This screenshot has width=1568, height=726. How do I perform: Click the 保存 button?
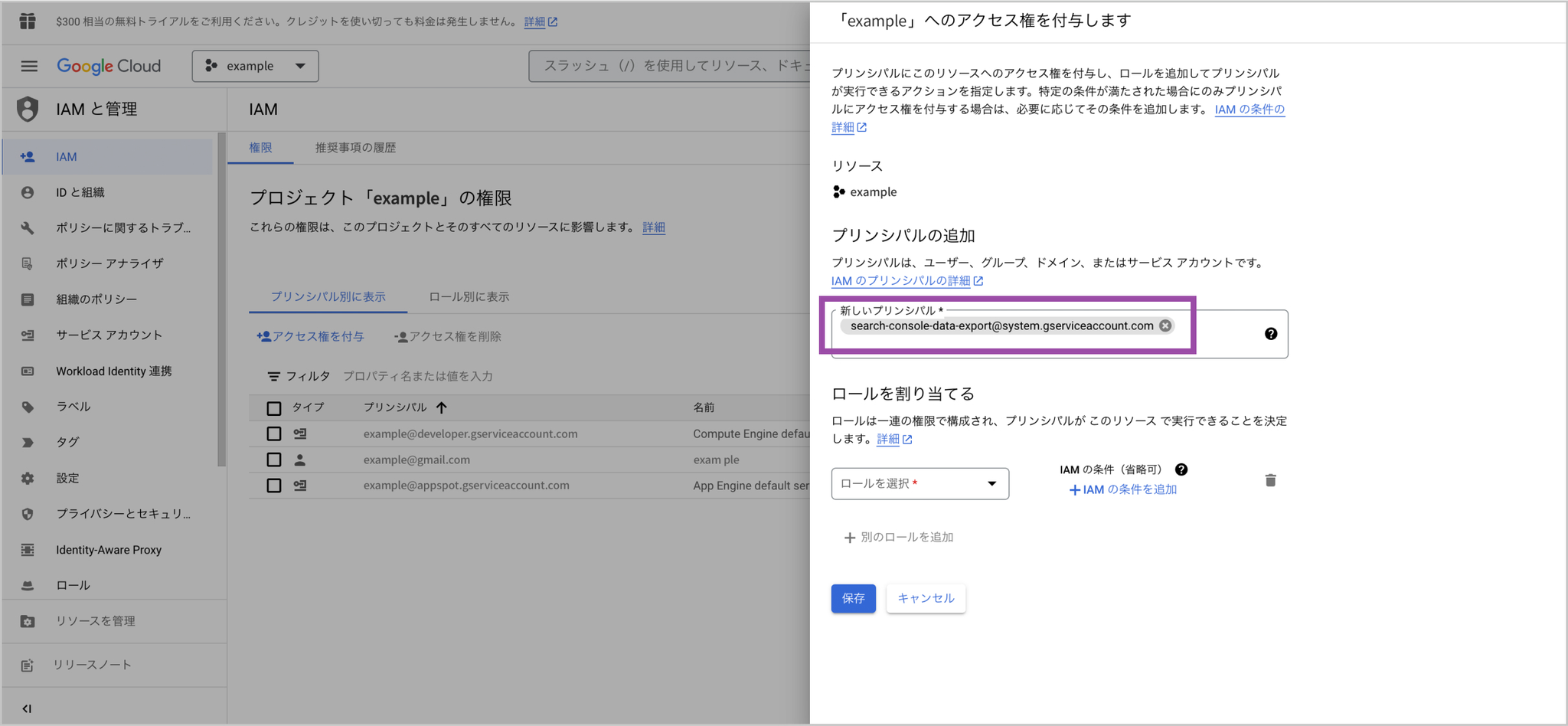pos(853,598)
